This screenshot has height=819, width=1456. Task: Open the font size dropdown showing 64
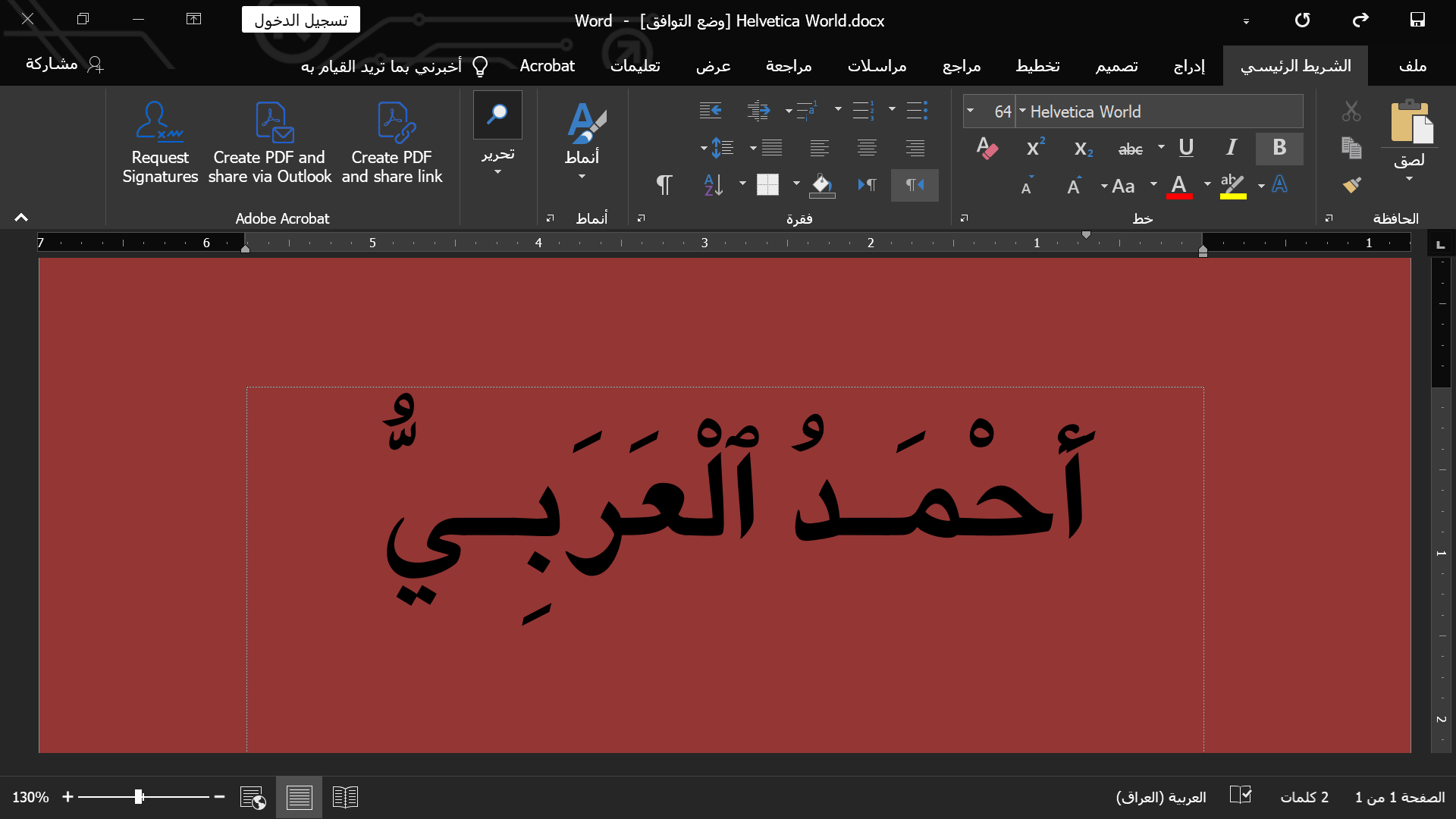(970, 111)
